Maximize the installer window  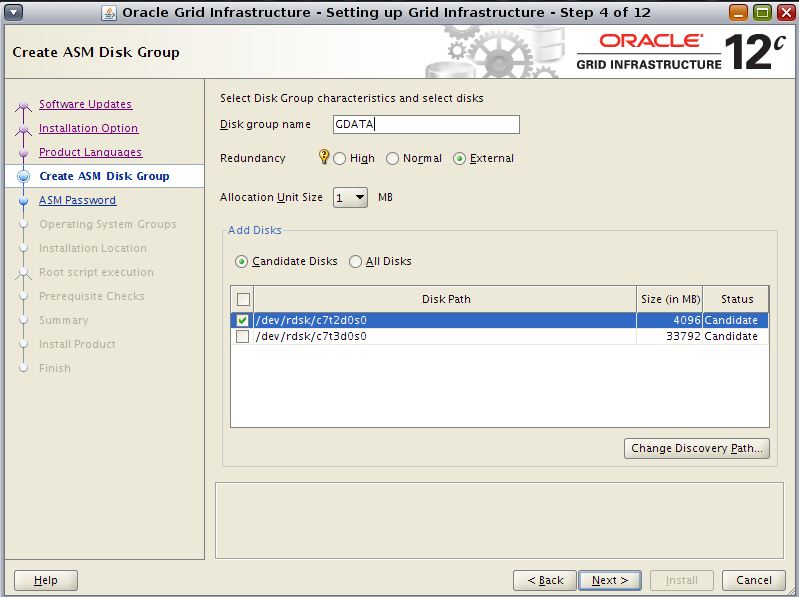[x=762, y=12]
